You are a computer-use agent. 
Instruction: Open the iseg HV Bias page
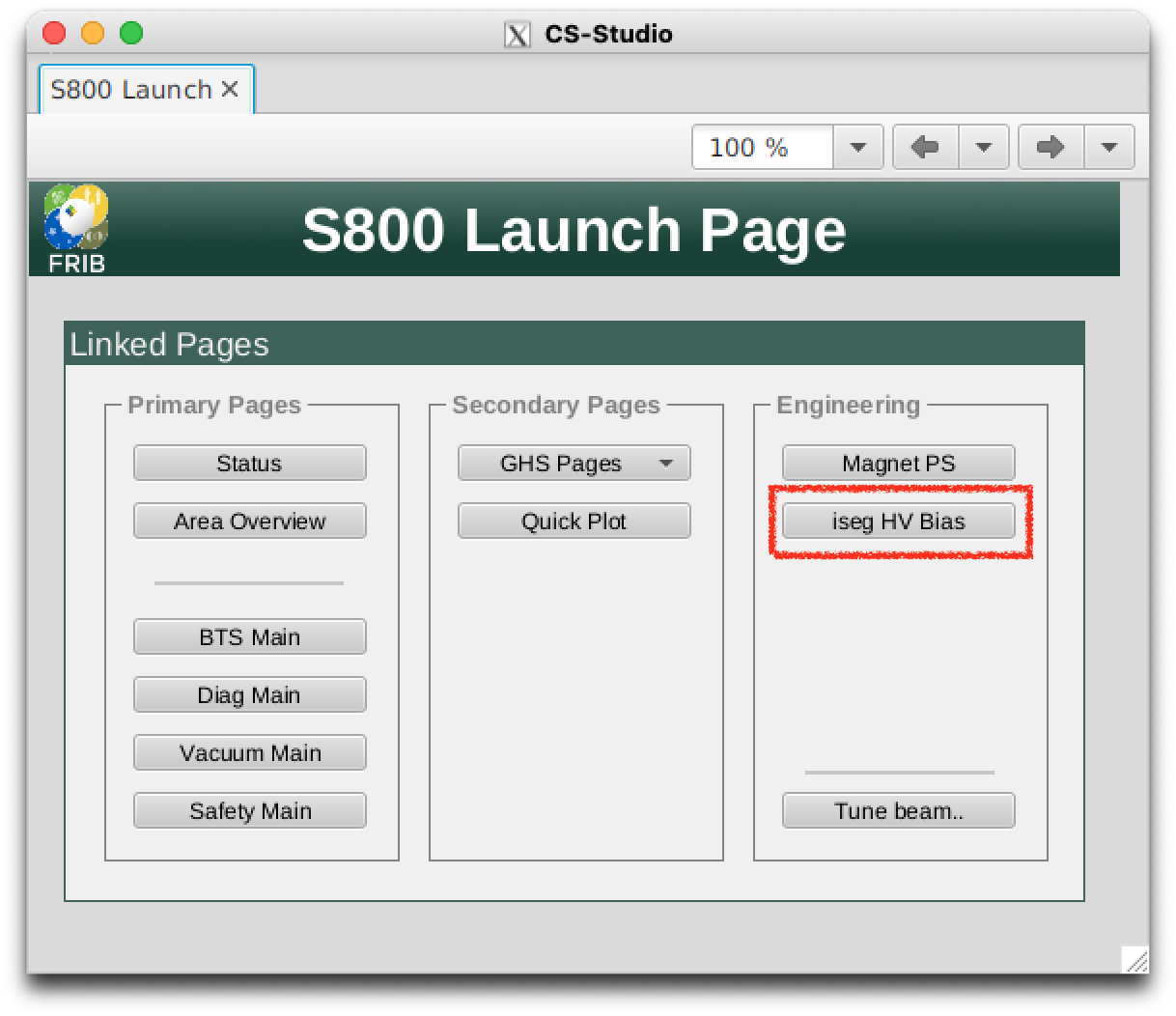[898, 522]
